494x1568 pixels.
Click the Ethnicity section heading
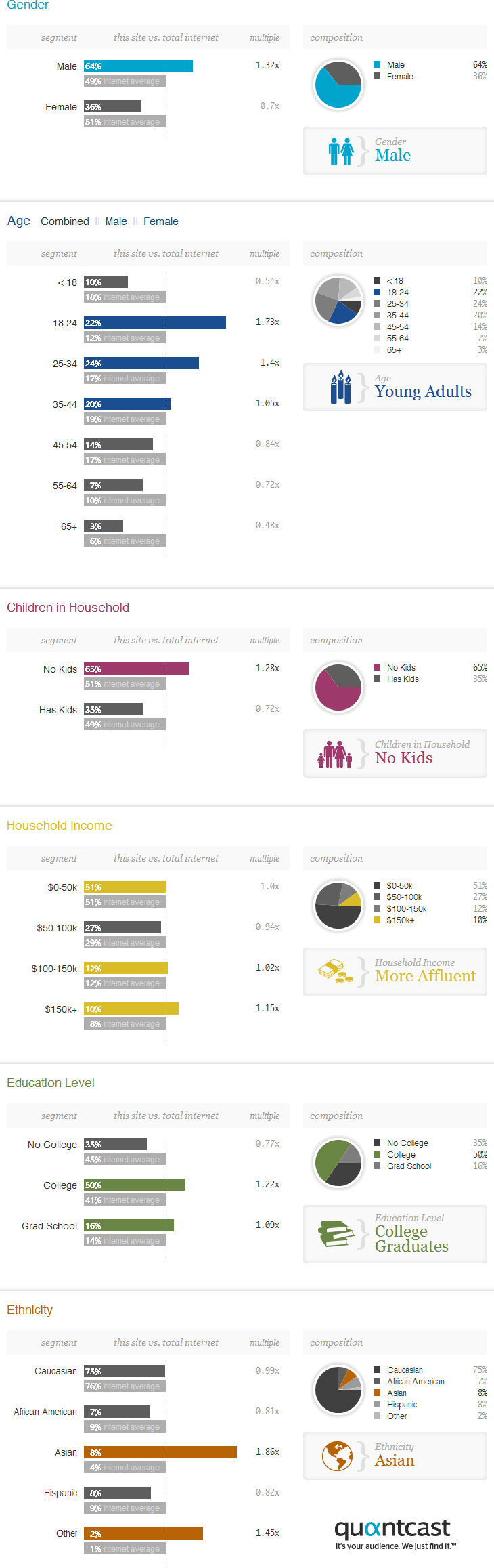pos(30,1310)
